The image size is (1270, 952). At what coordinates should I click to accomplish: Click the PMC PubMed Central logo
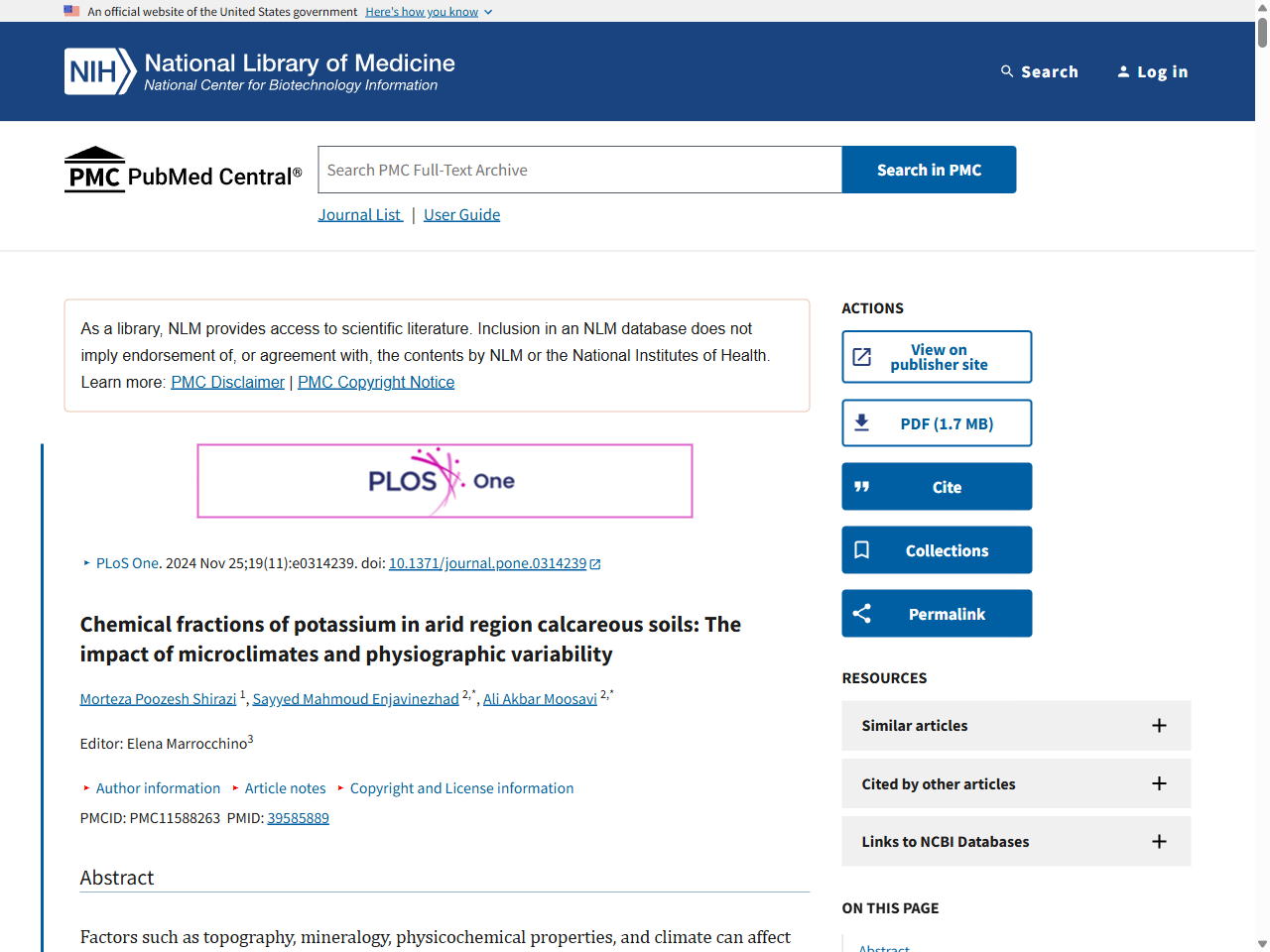click(184, 171)
